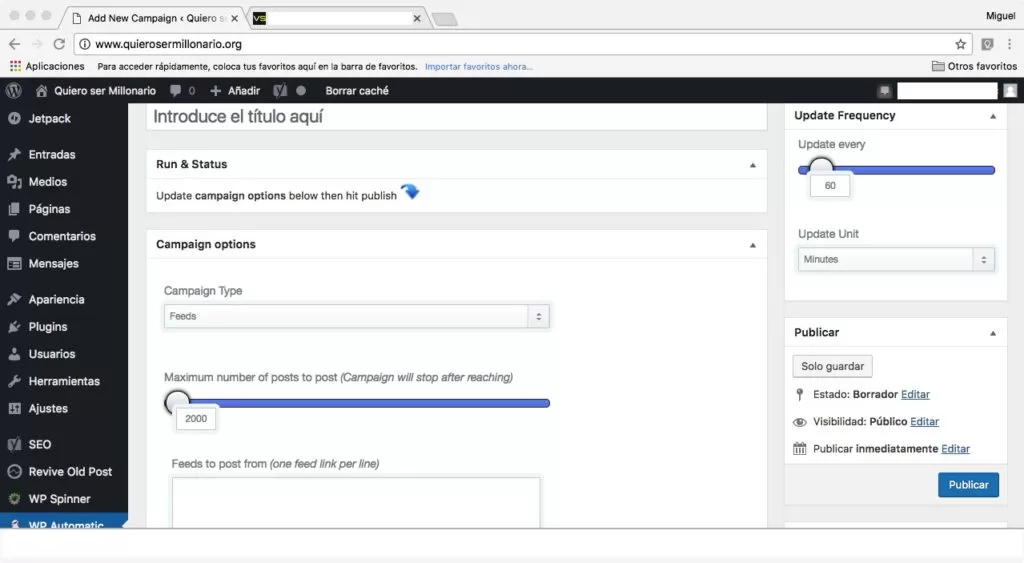Open the Aplicaciones apps grid icon

click(15, 66)
